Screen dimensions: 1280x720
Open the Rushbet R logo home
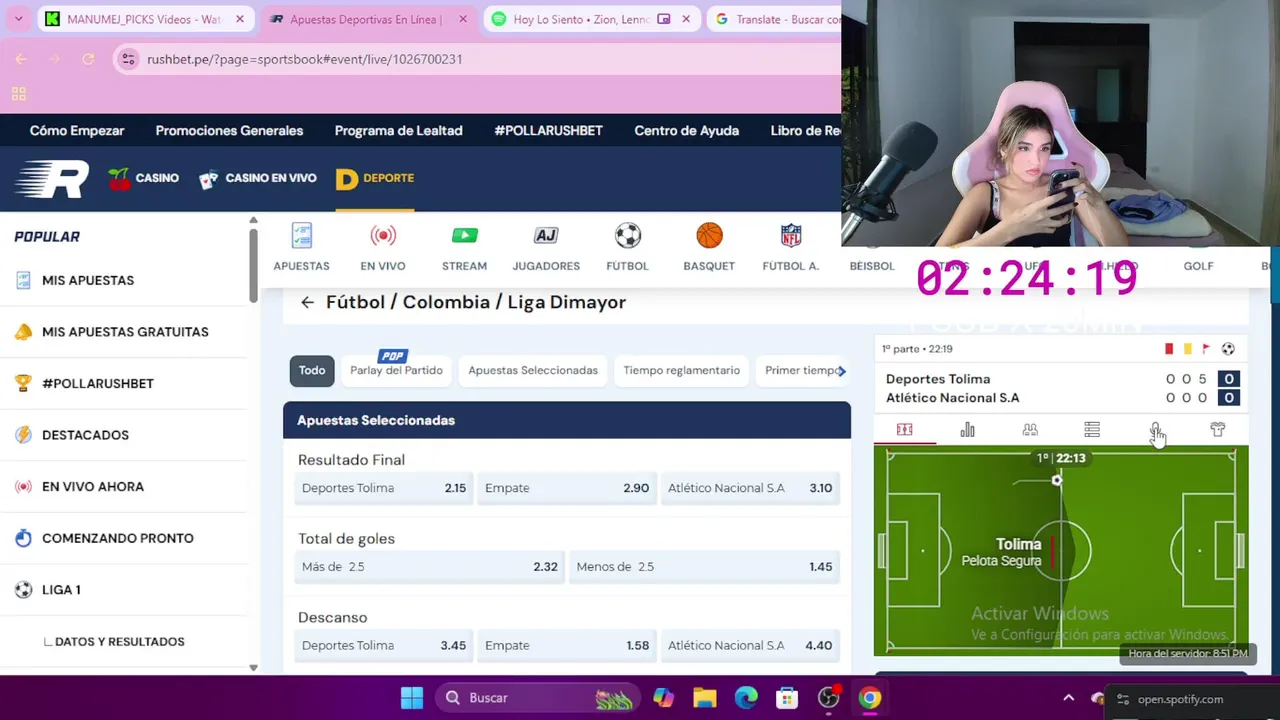click(x=52, y=180)
